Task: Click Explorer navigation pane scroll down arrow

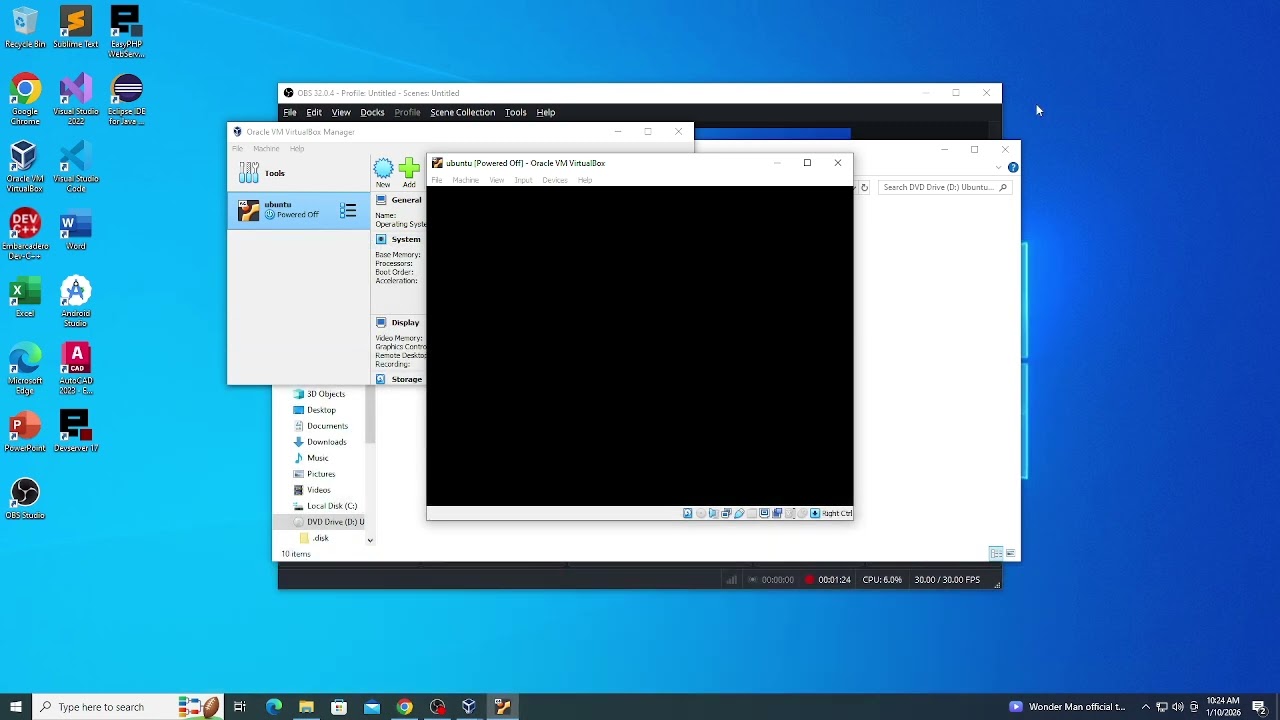Action: point(370,540)
